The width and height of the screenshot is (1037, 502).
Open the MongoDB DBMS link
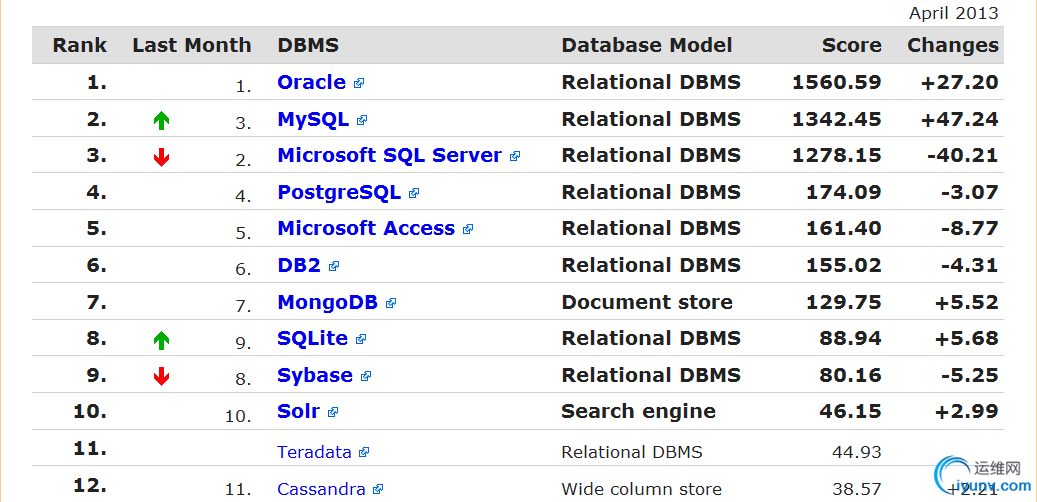click(x=327, y=302)
